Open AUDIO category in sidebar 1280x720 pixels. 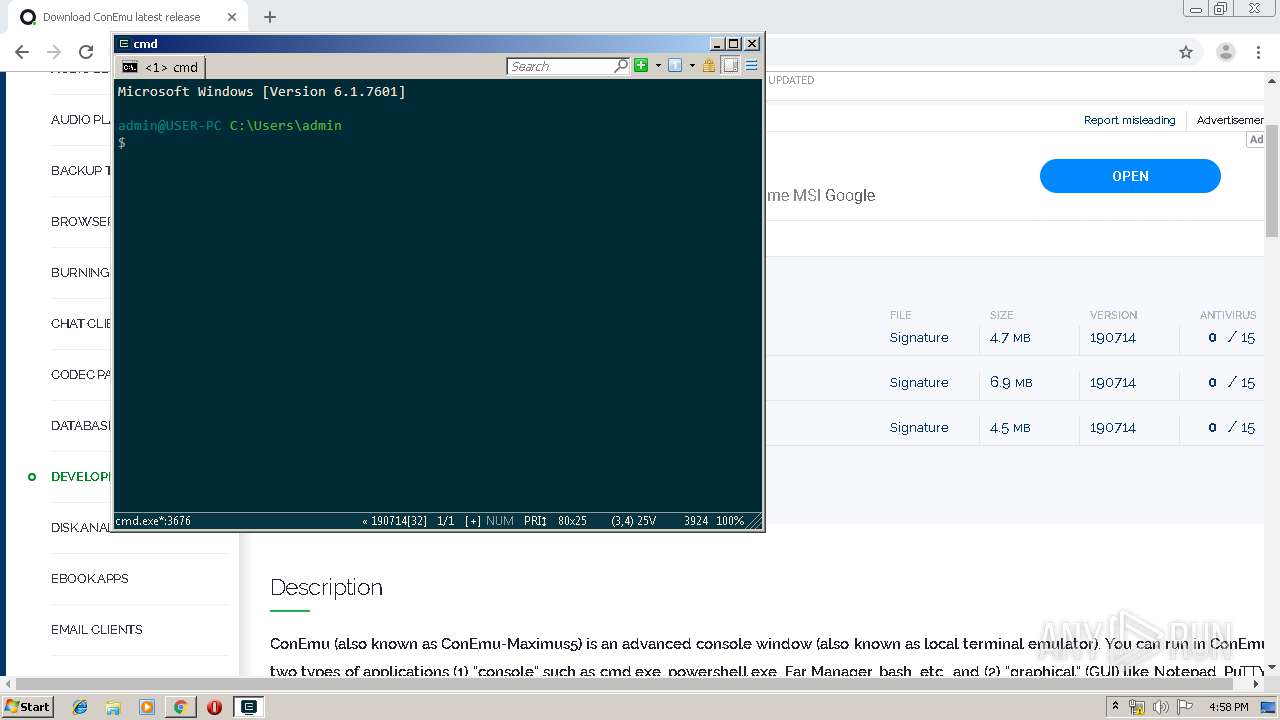coord(81,119)
